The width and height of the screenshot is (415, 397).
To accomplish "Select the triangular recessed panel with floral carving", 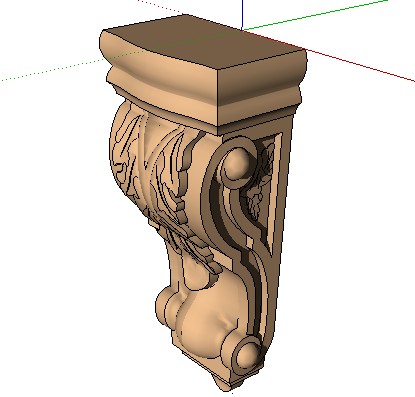I will click(x=265, y=187).
